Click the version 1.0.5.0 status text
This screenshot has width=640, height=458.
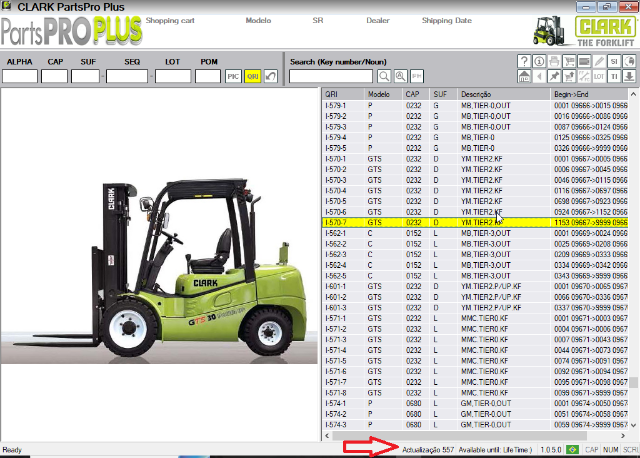point(551,450)
